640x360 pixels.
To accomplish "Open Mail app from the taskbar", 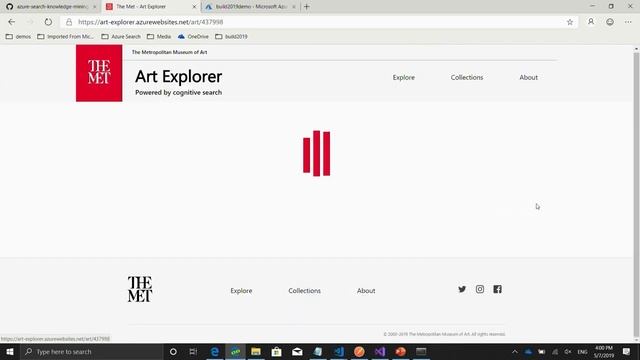I will click(x=297, y=351).
